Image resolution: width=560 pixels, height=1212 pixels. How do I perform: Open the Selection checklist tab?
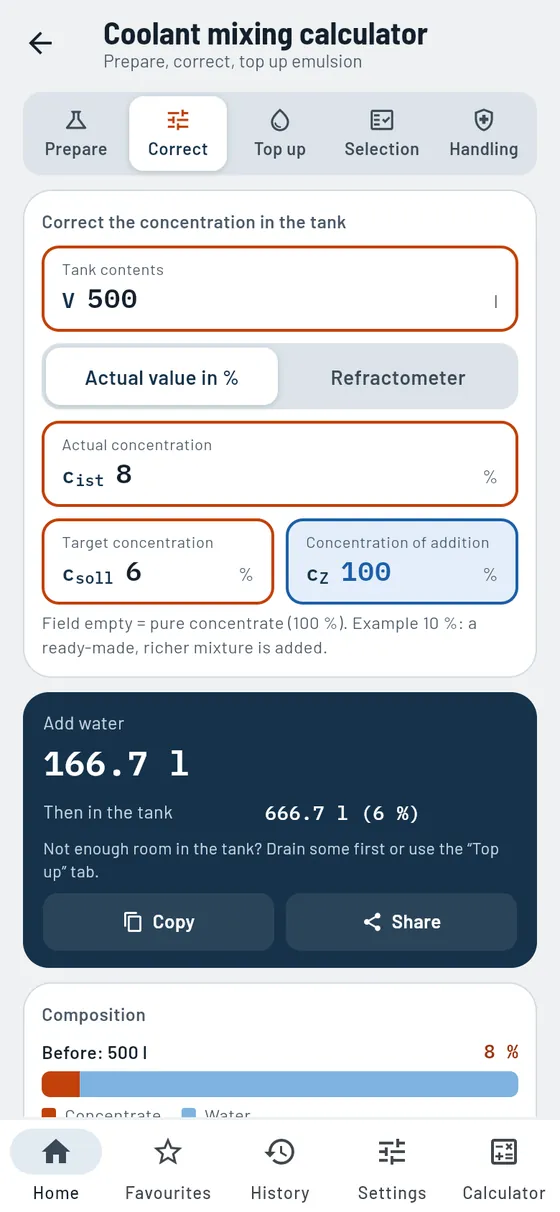point(382,134)
